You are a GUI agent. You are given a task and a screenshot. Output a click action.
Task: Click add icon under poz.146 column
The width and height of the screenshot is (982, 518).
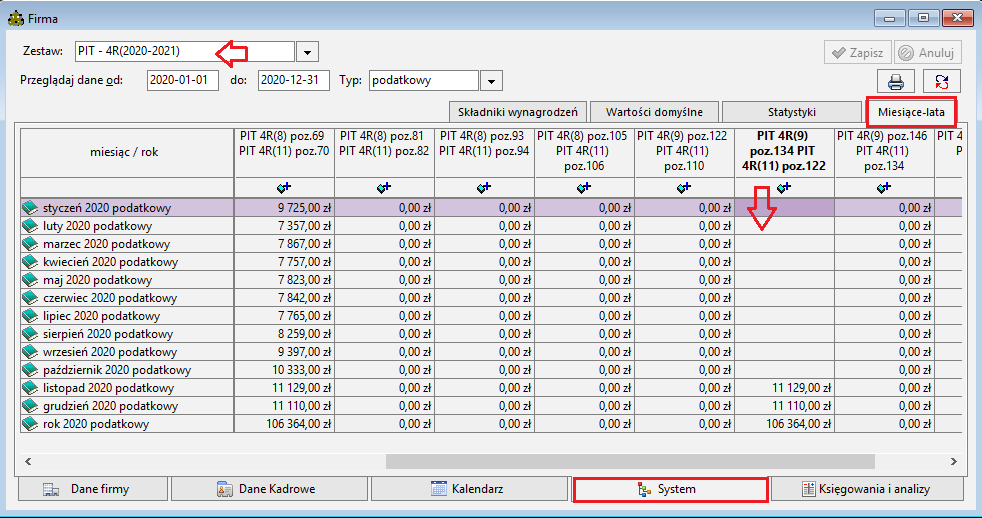click(884, 187)
